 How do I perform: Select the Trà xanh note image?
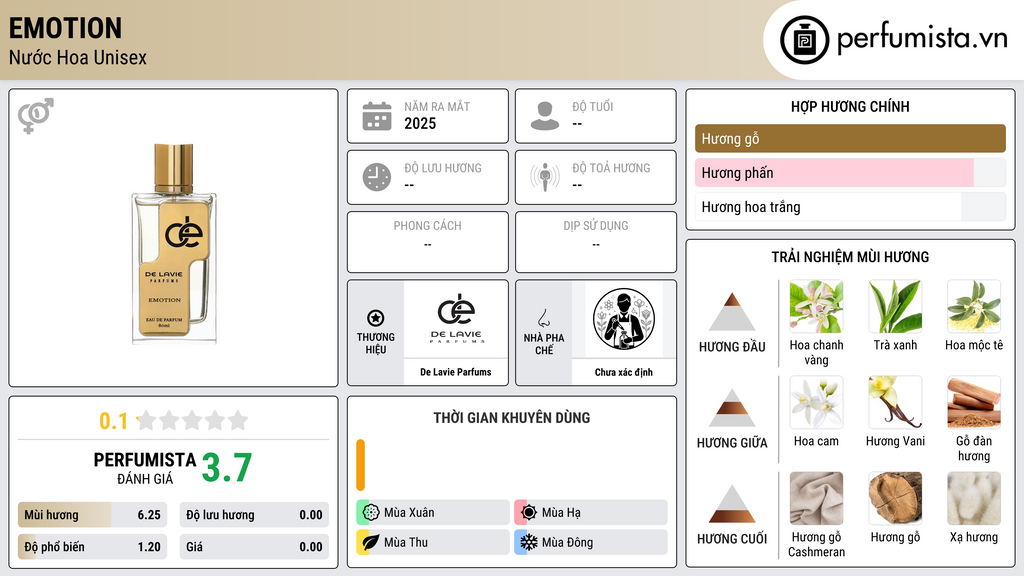895,307
